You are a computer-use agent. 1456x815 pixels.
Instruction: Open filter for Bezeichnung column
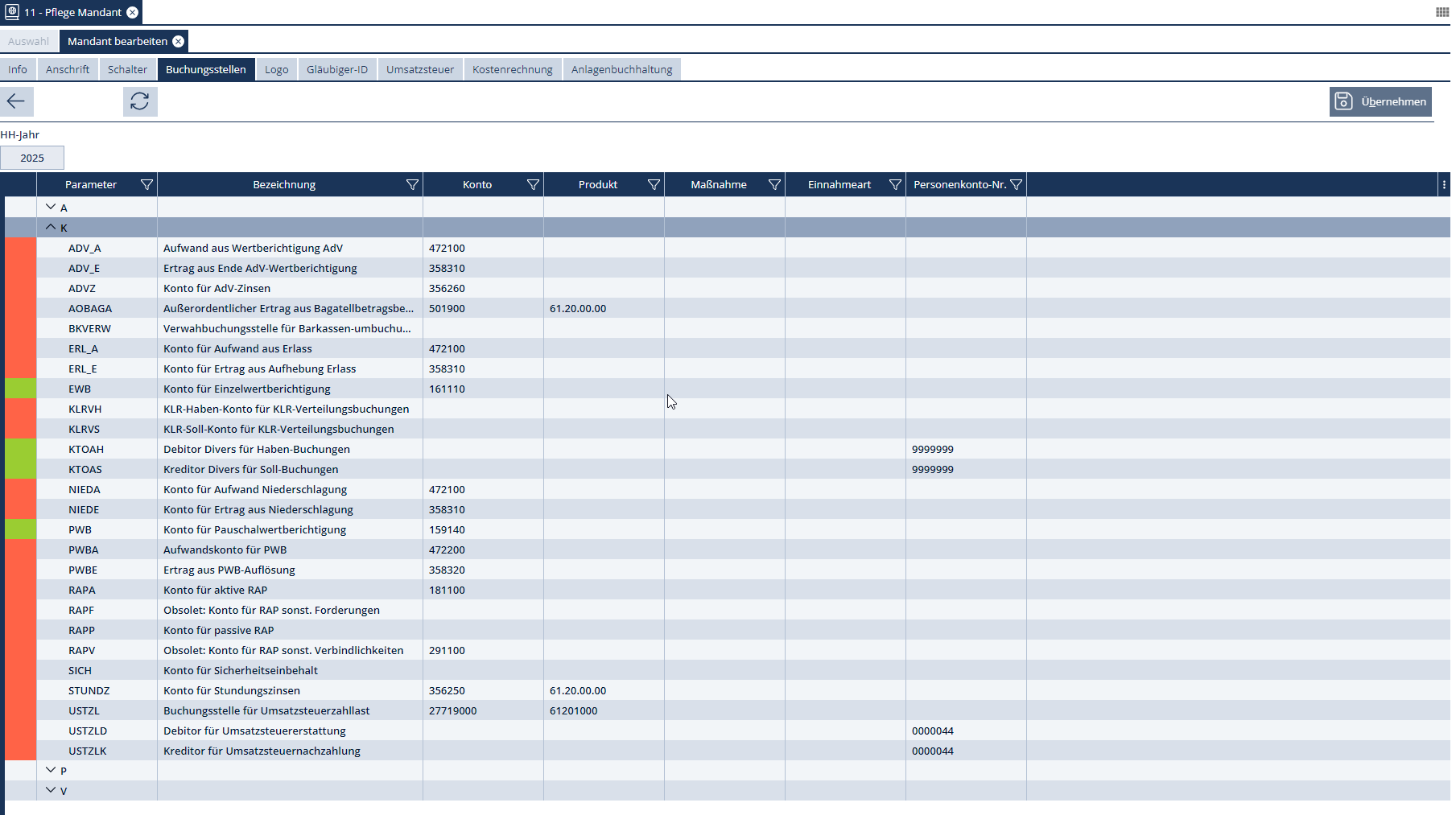coord(412,185)
